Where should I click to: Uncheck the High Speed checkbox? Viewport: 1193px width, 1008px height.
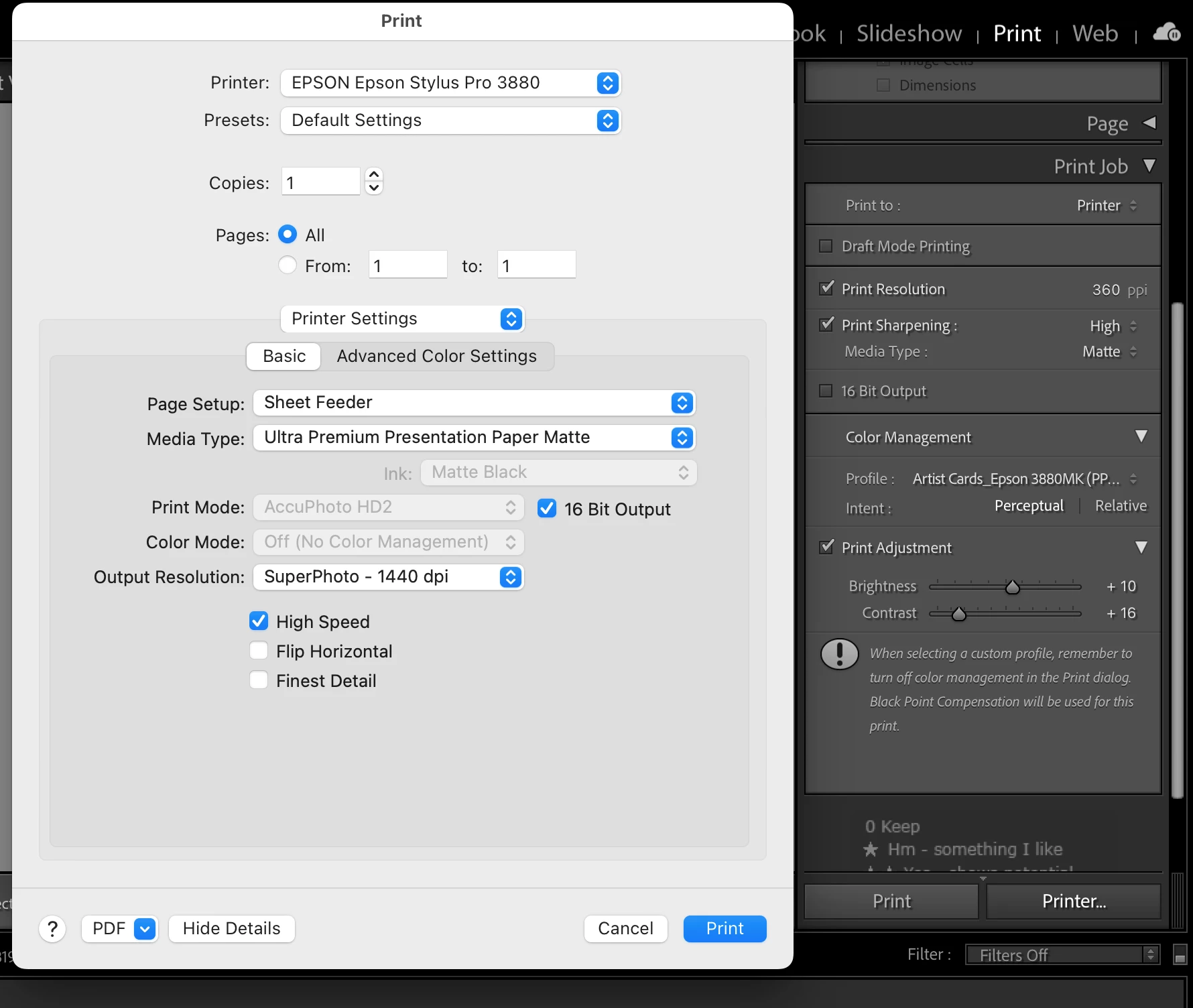259,621
